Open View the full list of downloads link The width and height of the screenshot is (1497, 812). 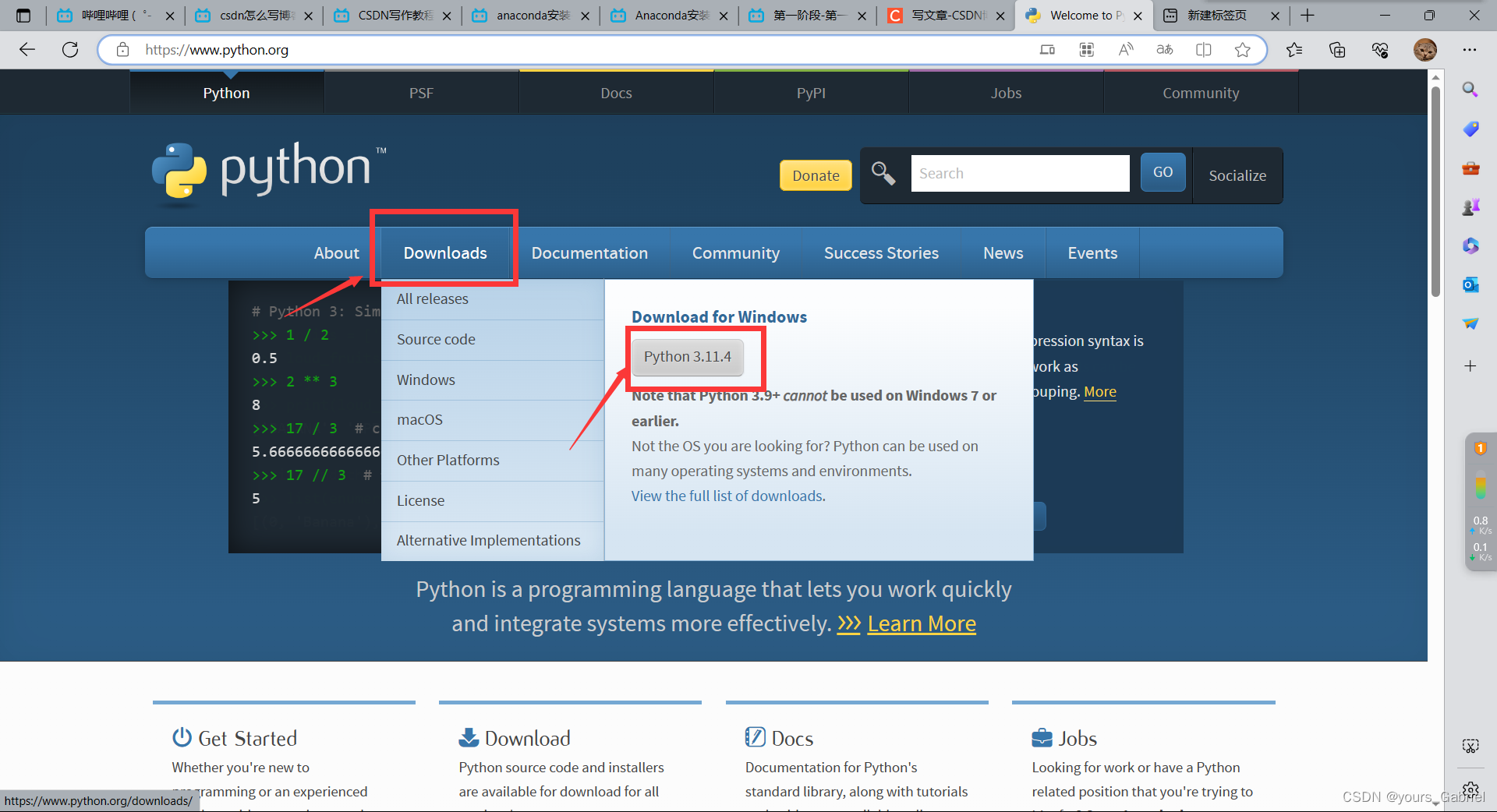point(727,496)
